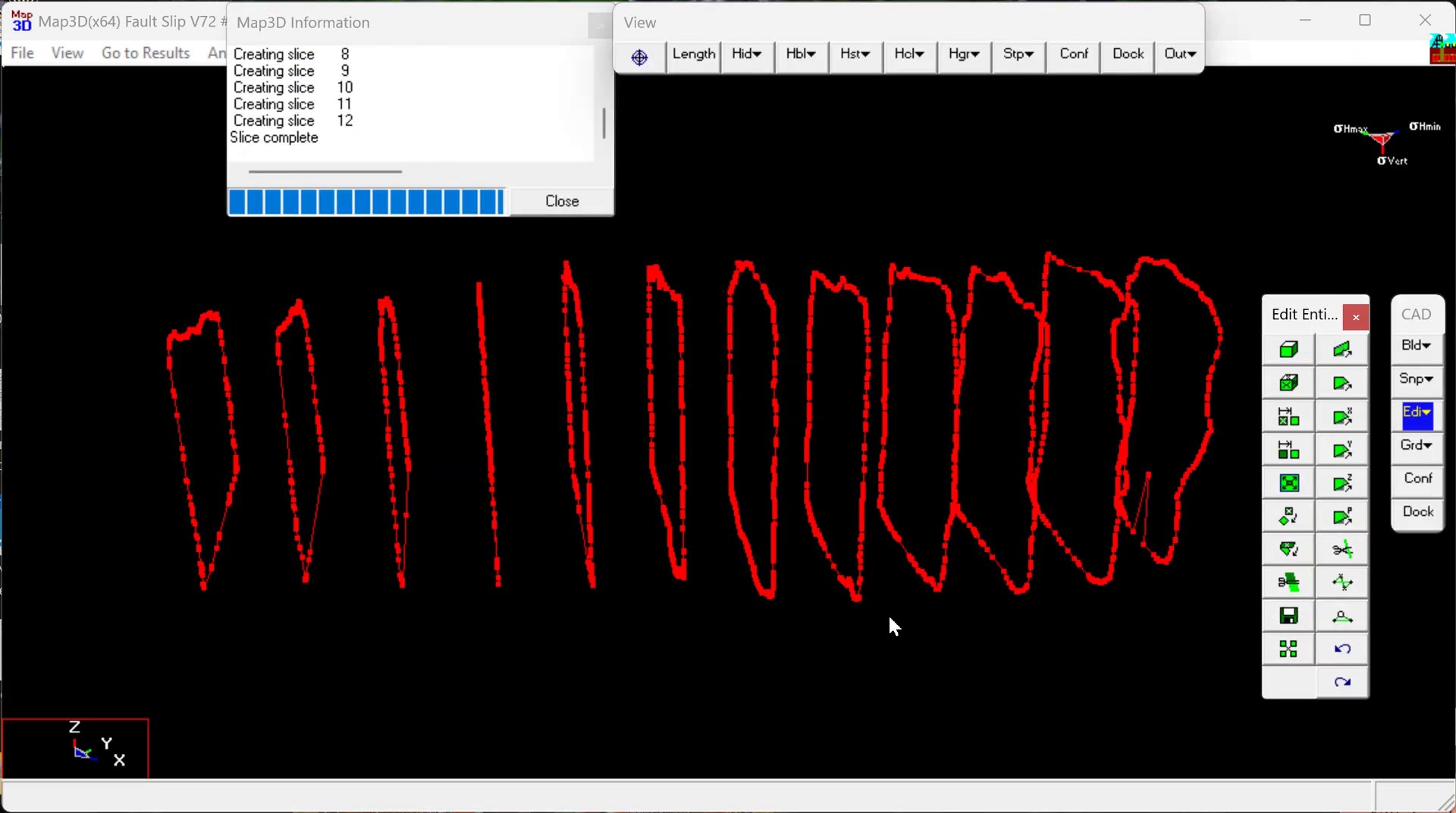Open the Snp dropdown in CAD panel
The image size is (1456, 813).
click(x=1416, y=379)
